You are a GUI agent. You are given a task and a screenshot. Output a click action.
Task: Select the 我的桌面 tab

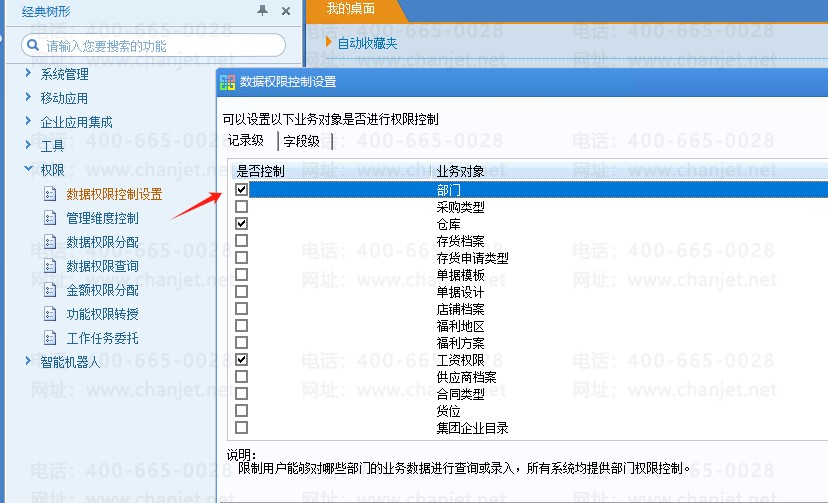coord(351,9)
